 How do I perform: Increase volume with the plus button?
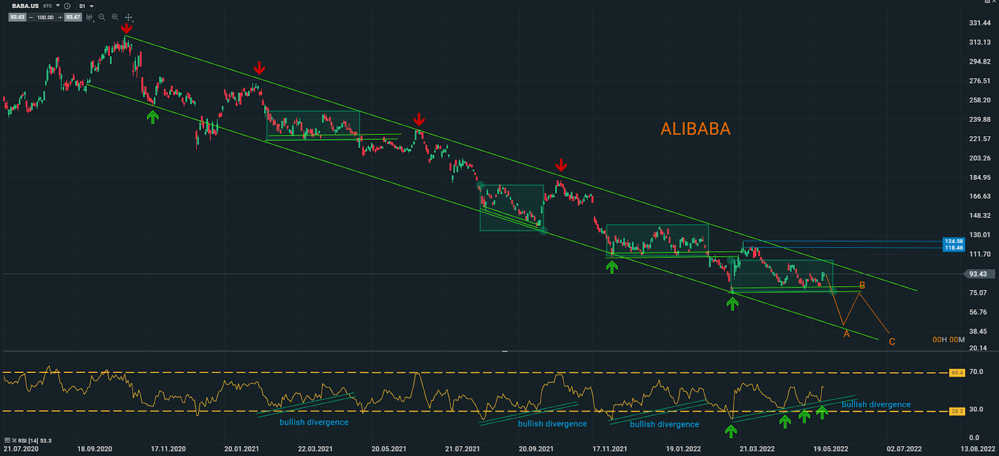click(60, 17)
